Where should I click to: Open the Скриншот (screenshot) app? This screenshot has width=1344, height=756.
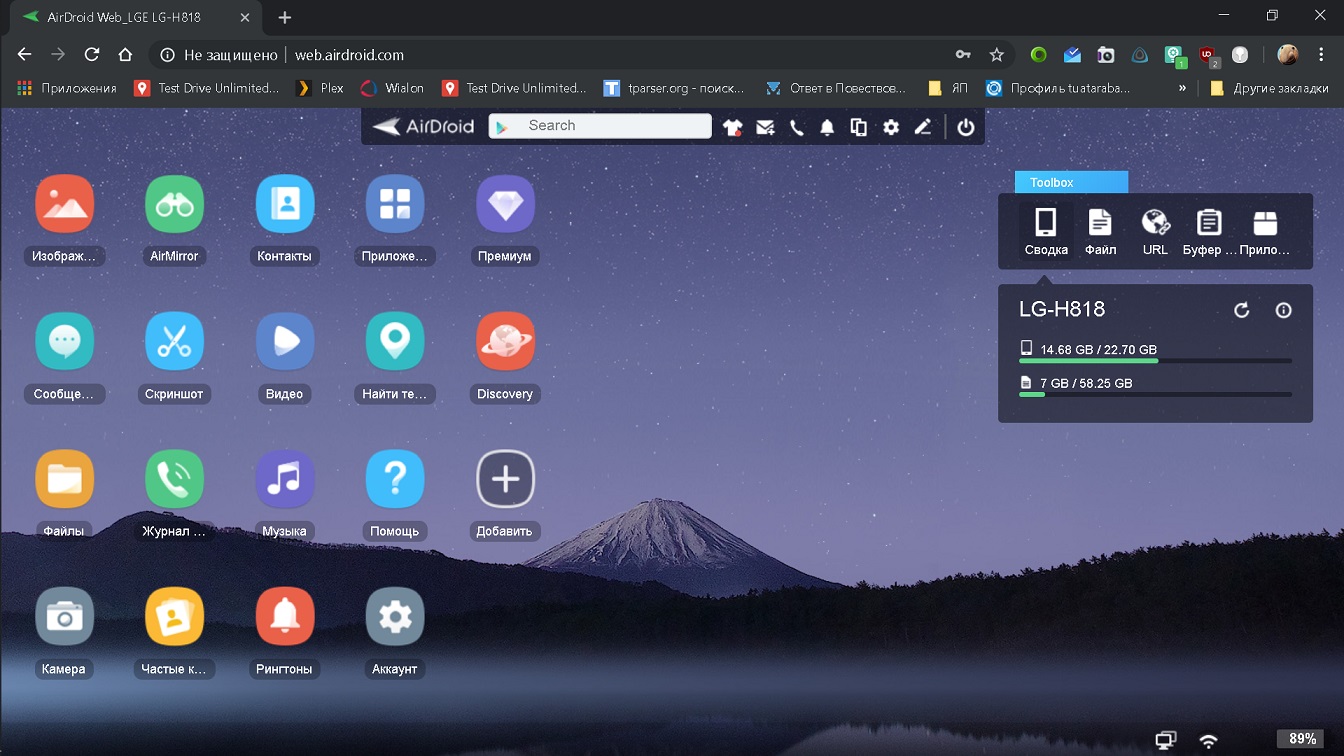[x=174, y=342]
